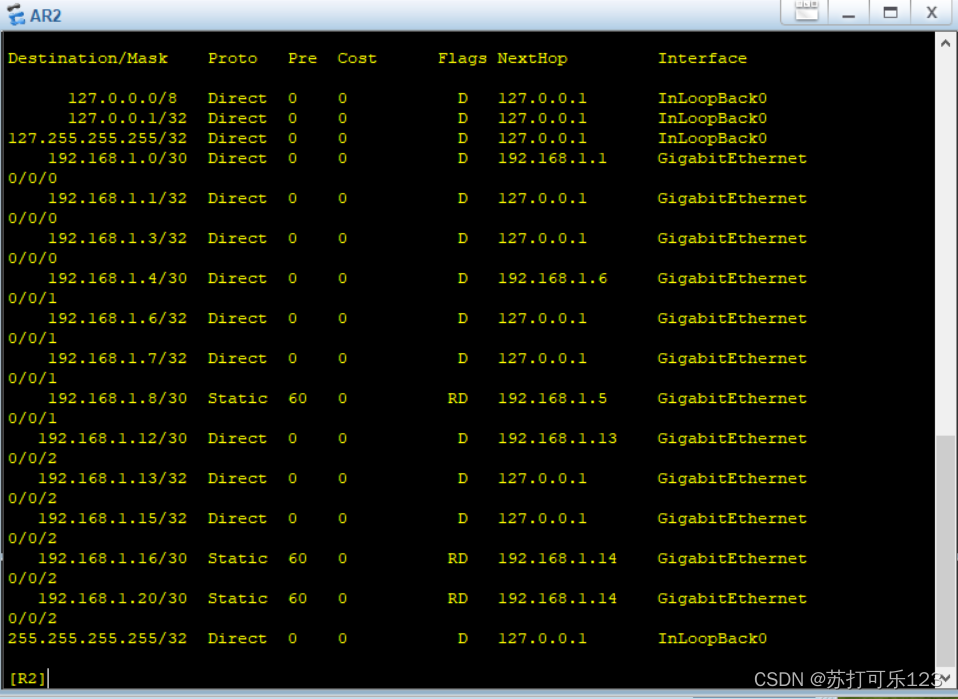Screen dimensions: 958x699
Task: Click next hop 192.168.1.1
Action: (x=552, y=158)
